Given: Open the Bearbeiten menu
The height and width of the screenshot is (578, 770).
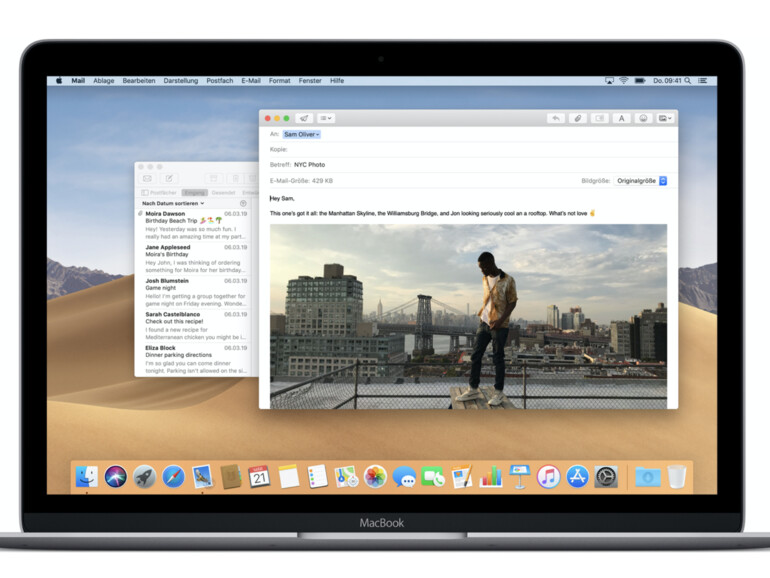Looking at the screenshot, I should [139, 81].
